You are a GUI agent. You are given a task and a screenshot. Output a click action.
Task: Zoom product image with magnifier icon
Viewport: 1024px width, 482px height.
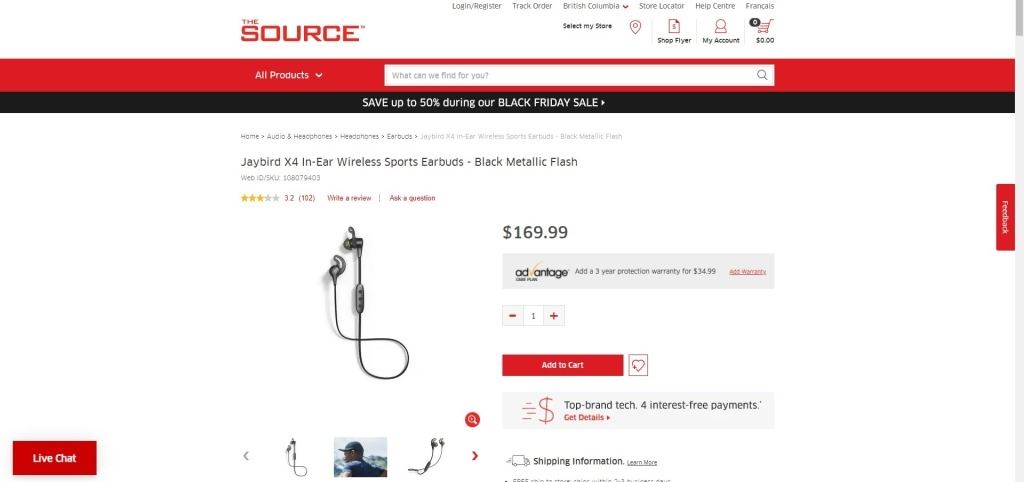(472, 419)
